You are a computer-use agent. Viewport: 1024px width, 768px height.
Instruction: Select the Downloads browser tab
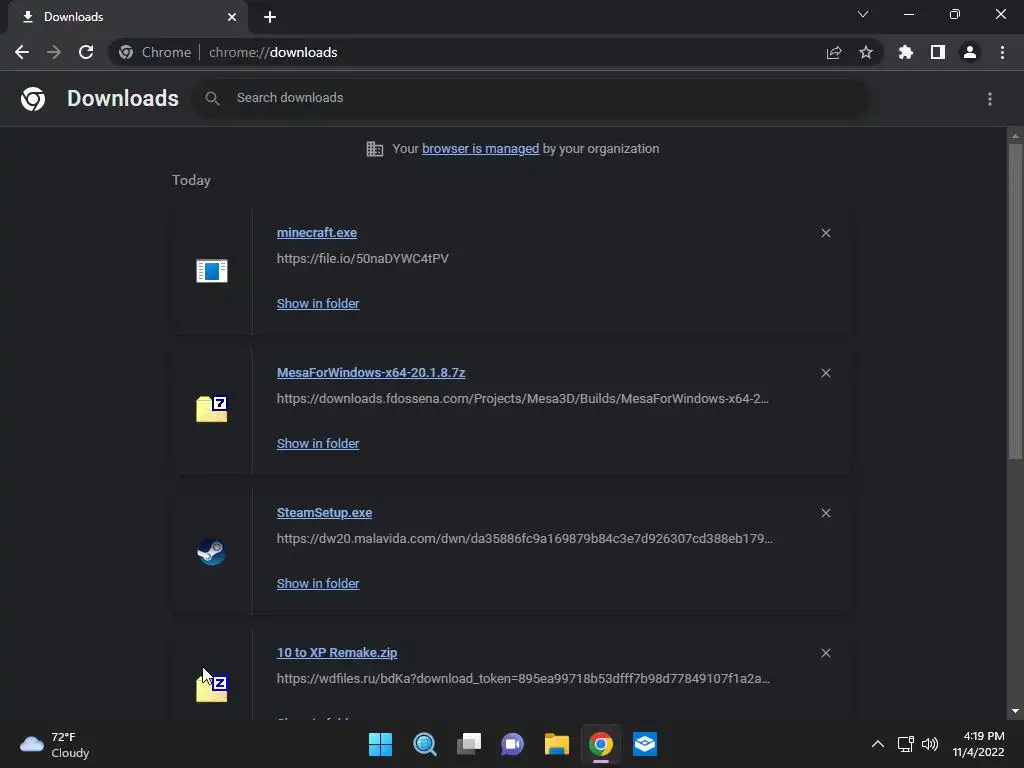(x=127, y=17)
